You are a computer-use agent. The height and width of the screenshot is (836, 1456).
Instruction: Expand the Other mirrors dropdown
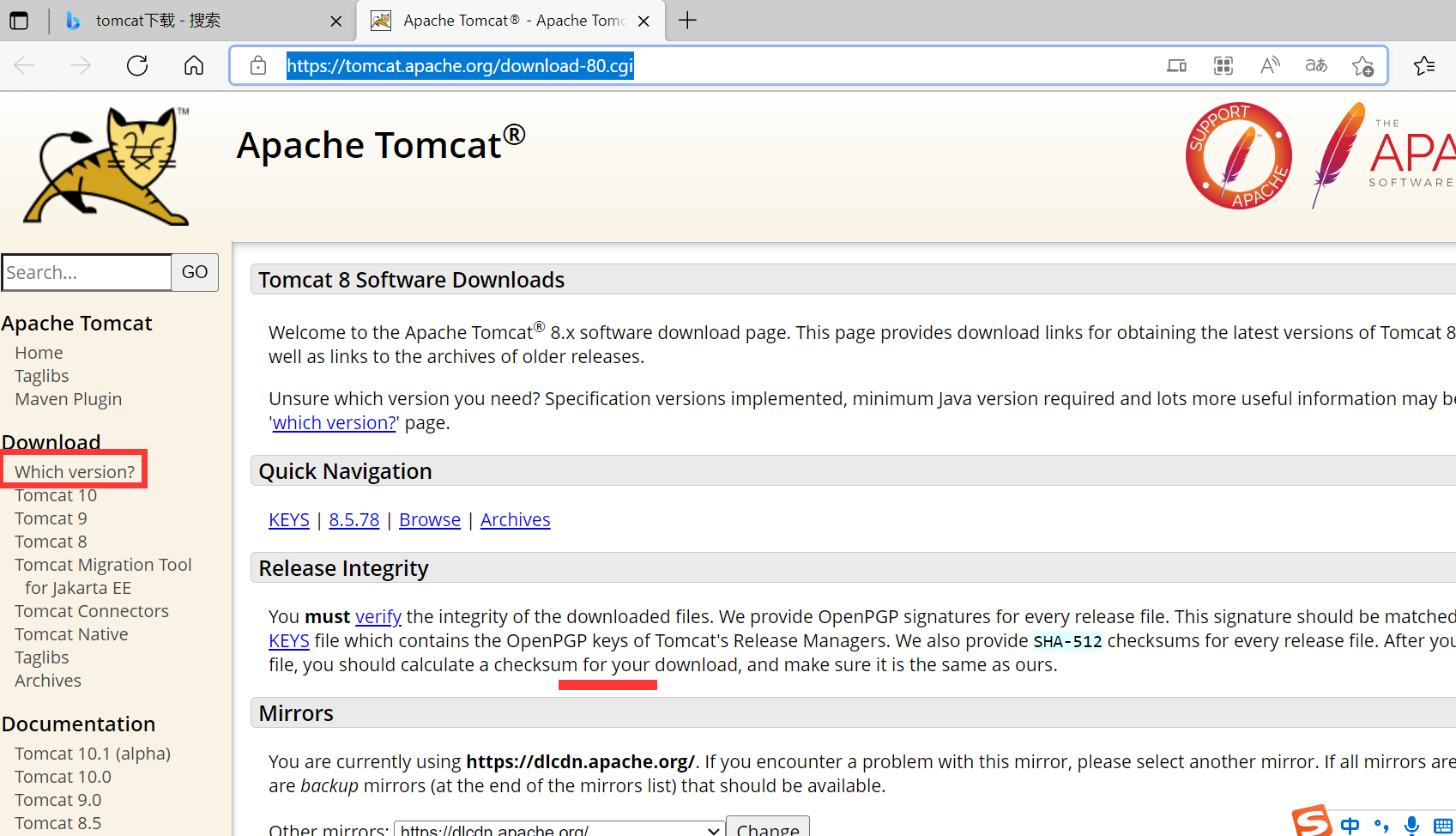click(x=559, y=829)
